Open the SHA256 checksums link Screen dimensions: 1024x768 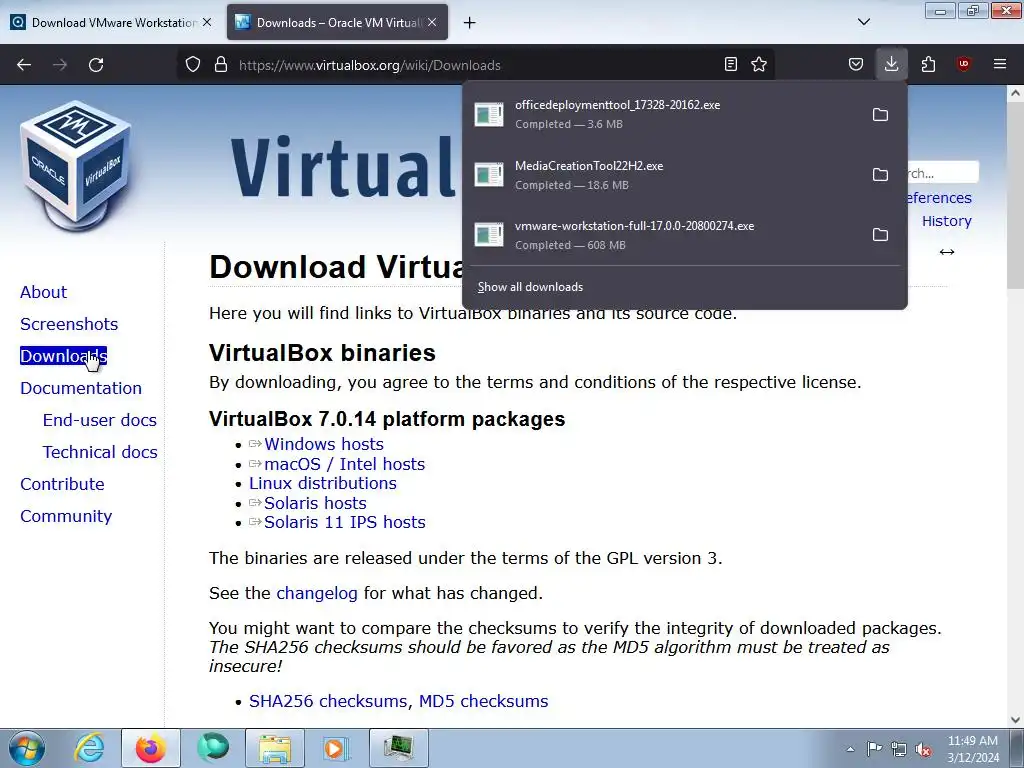tap(328, 701)
